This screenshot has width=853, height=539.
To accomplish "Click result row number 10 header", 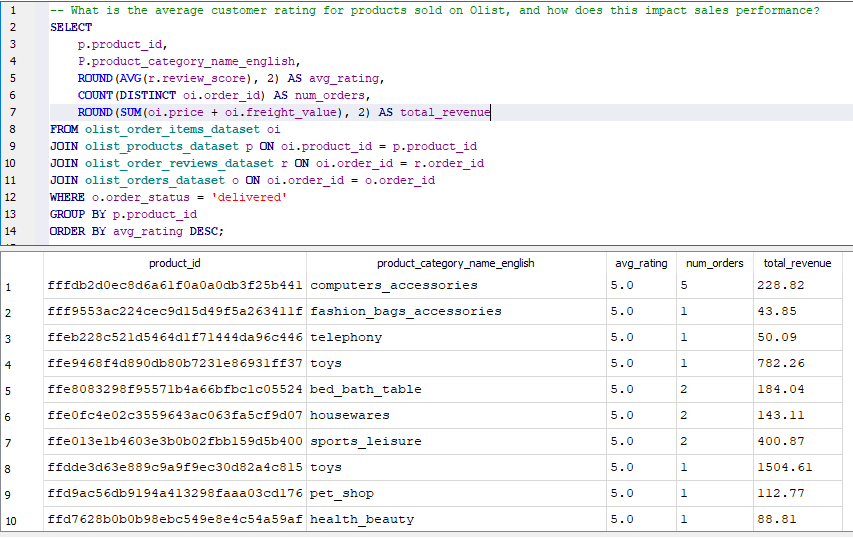I will tap(22, 521).
